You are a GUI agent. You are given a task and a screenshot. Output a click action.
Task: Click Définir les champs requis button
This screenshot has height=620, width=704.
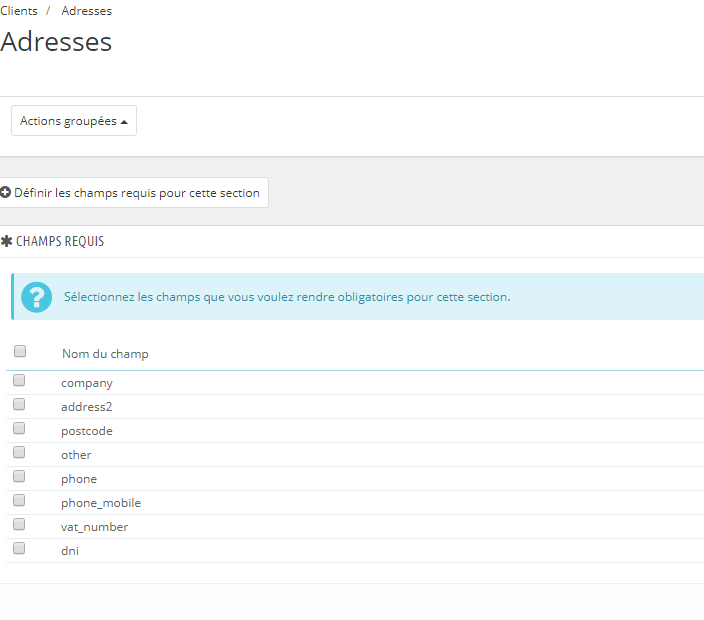(133, 193)
